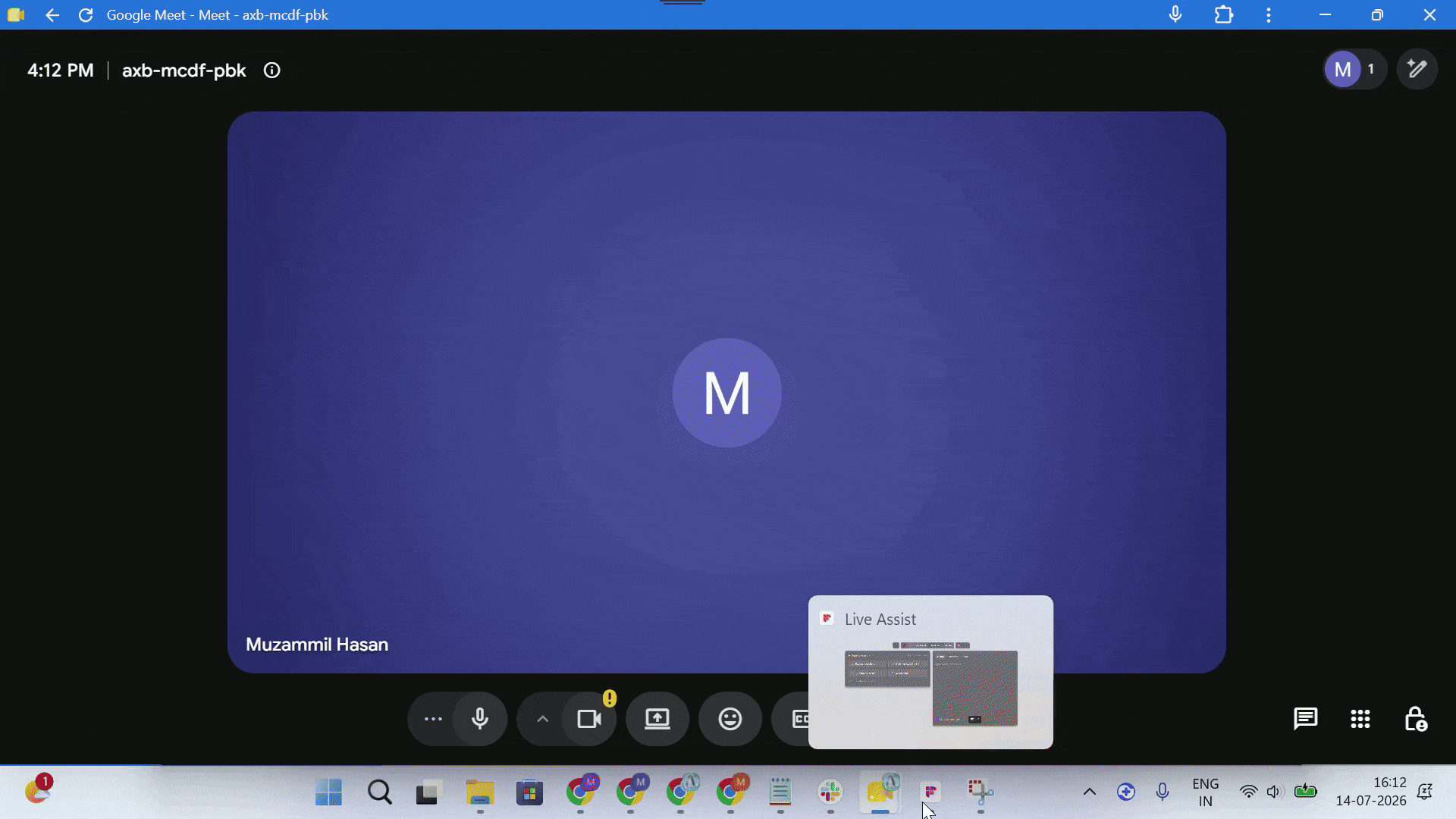The image size is (1456, 819).
Task: Open Task View on the taskbar
Action: tap(429, 792)
